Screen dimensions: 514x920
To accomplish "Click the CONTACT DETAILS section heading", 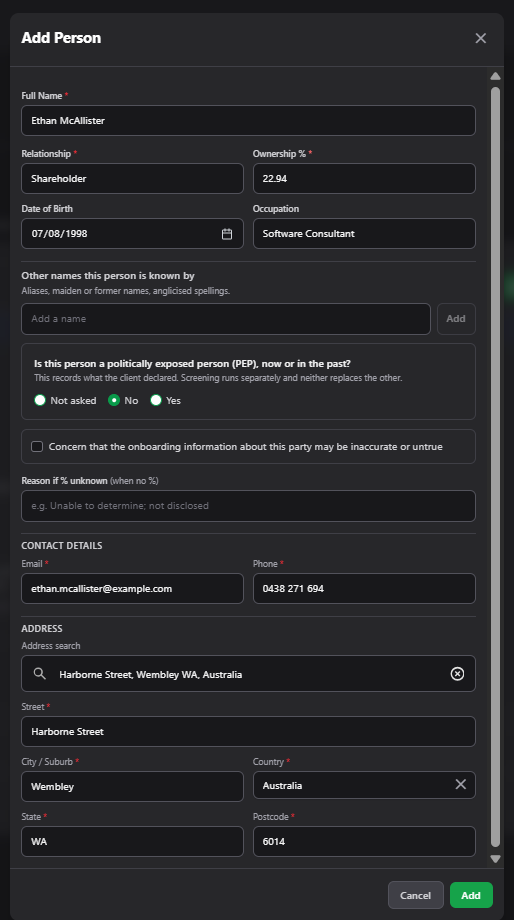I will [x=62, y=546].
